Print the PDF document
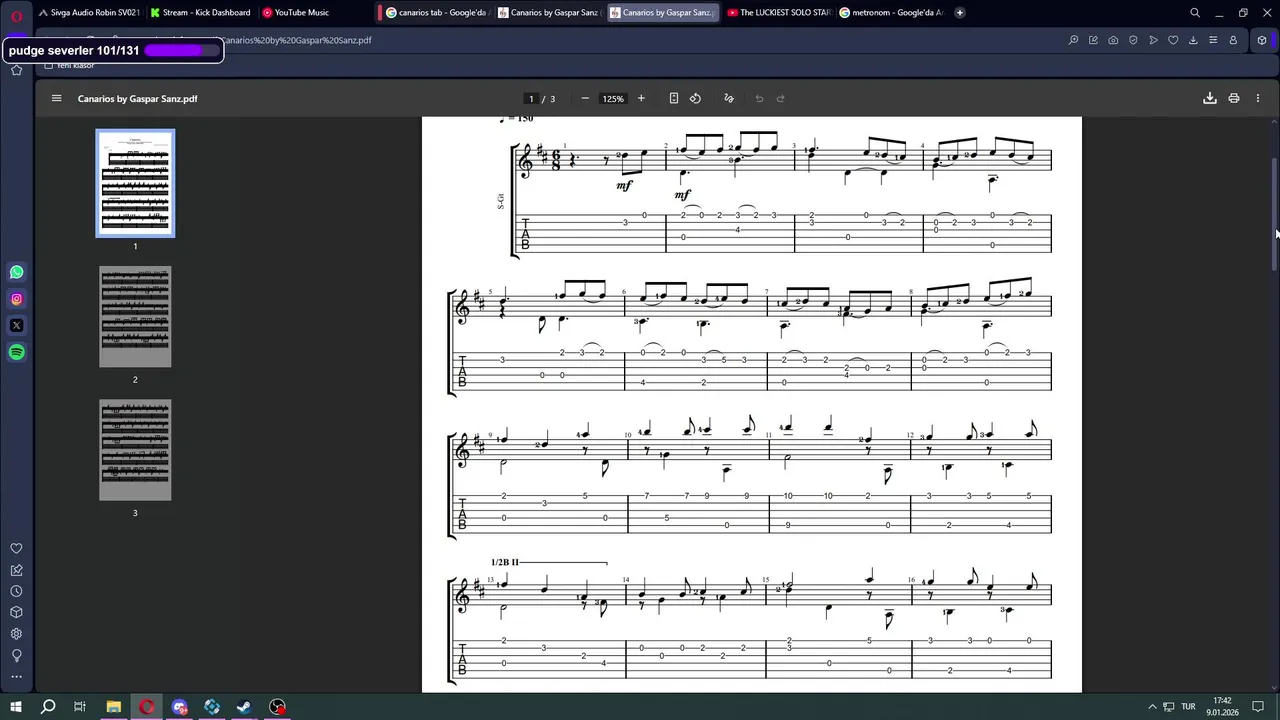Viewport: 1280px width, 720px height. pyautogui.click(x=1234, y=98)
